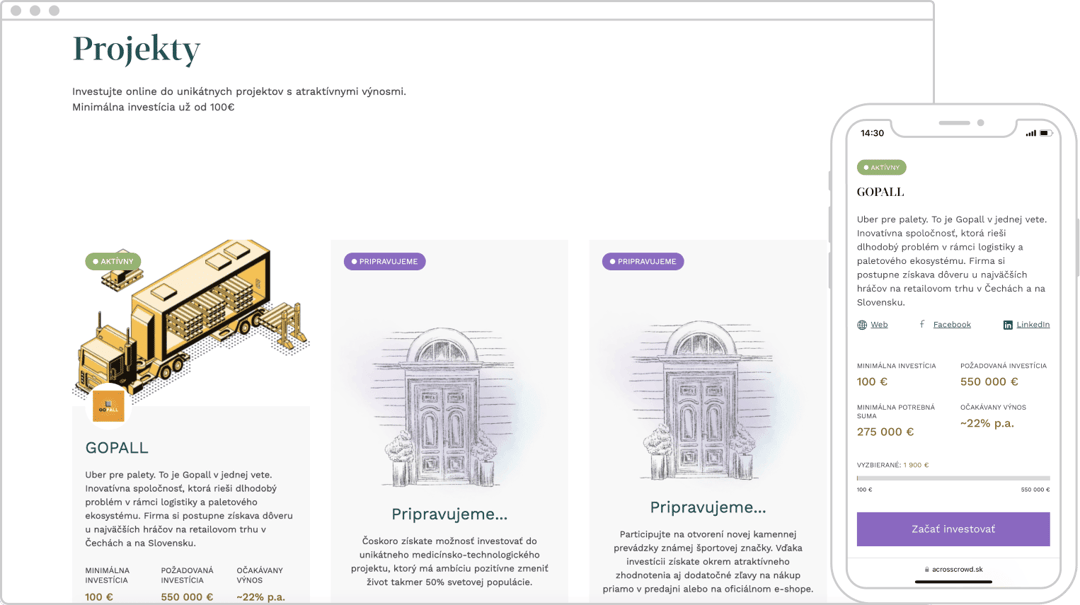Click 'Pripravujeme...' title on sports brand card
The image size is (1080, 605).
[707, 507]
